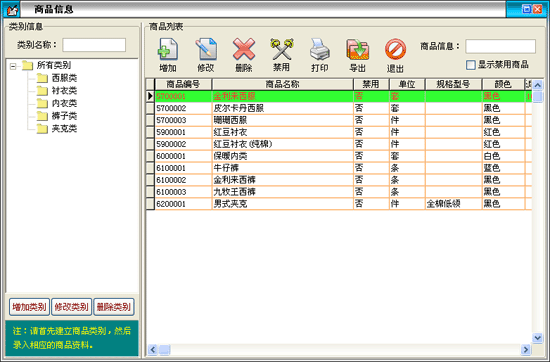Select row 牛仔裤
Image resolution: width=550 pixels, height=362 pixels.
[339, 168]
